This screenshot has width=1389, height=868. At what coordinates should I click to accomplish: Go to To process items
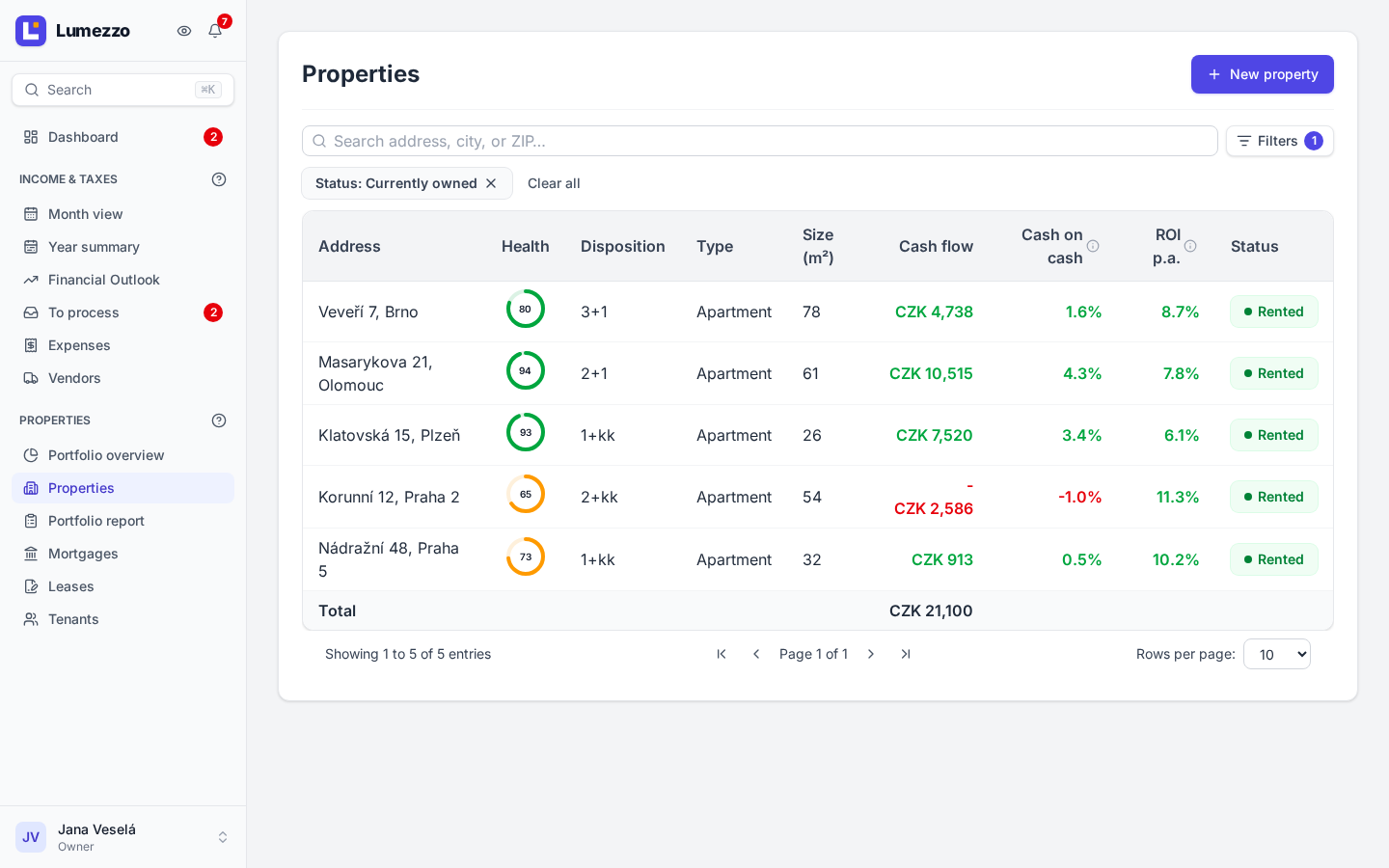tap(123, 312)
